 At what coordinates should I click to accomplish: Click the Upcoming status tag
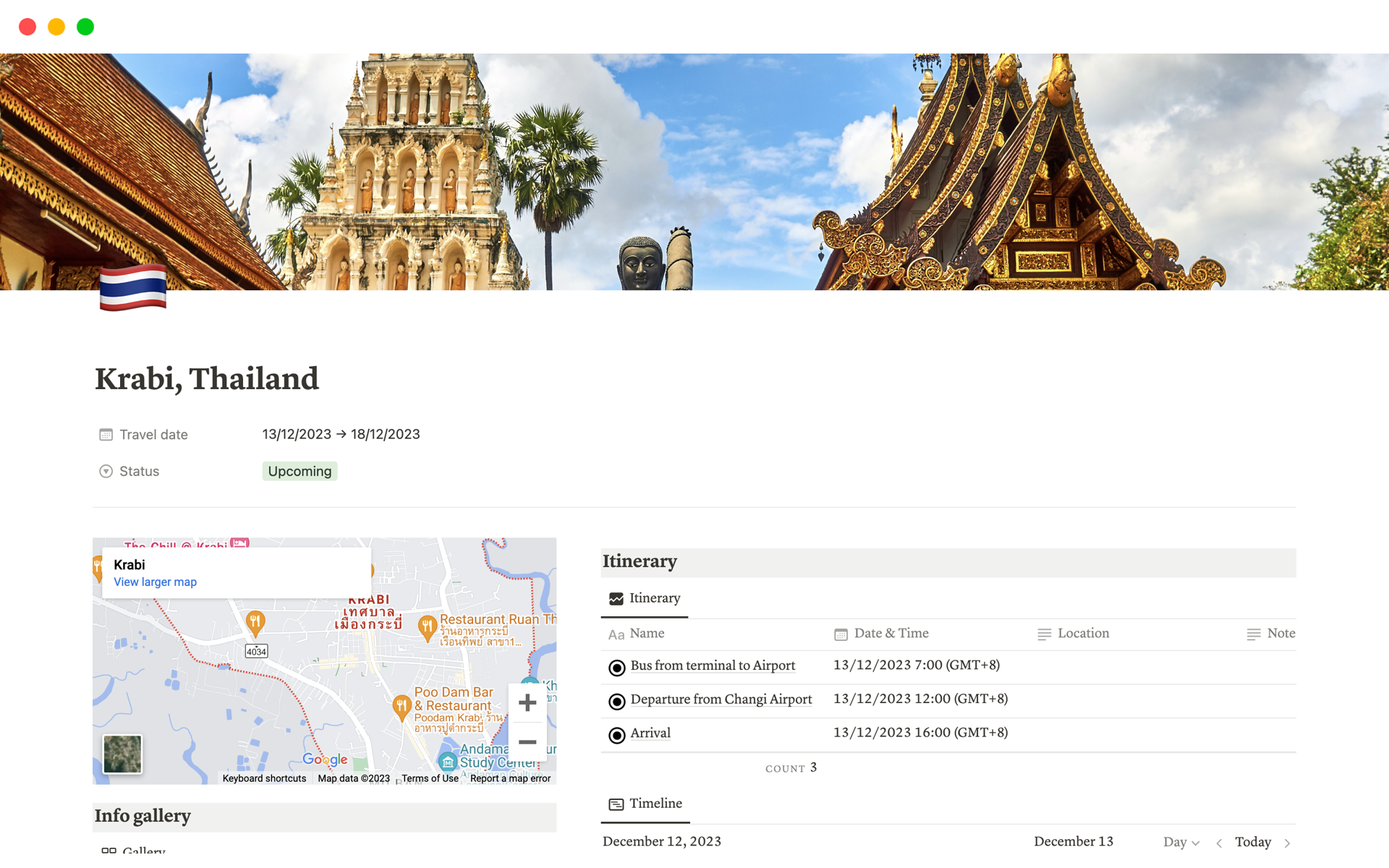point(300,472)
